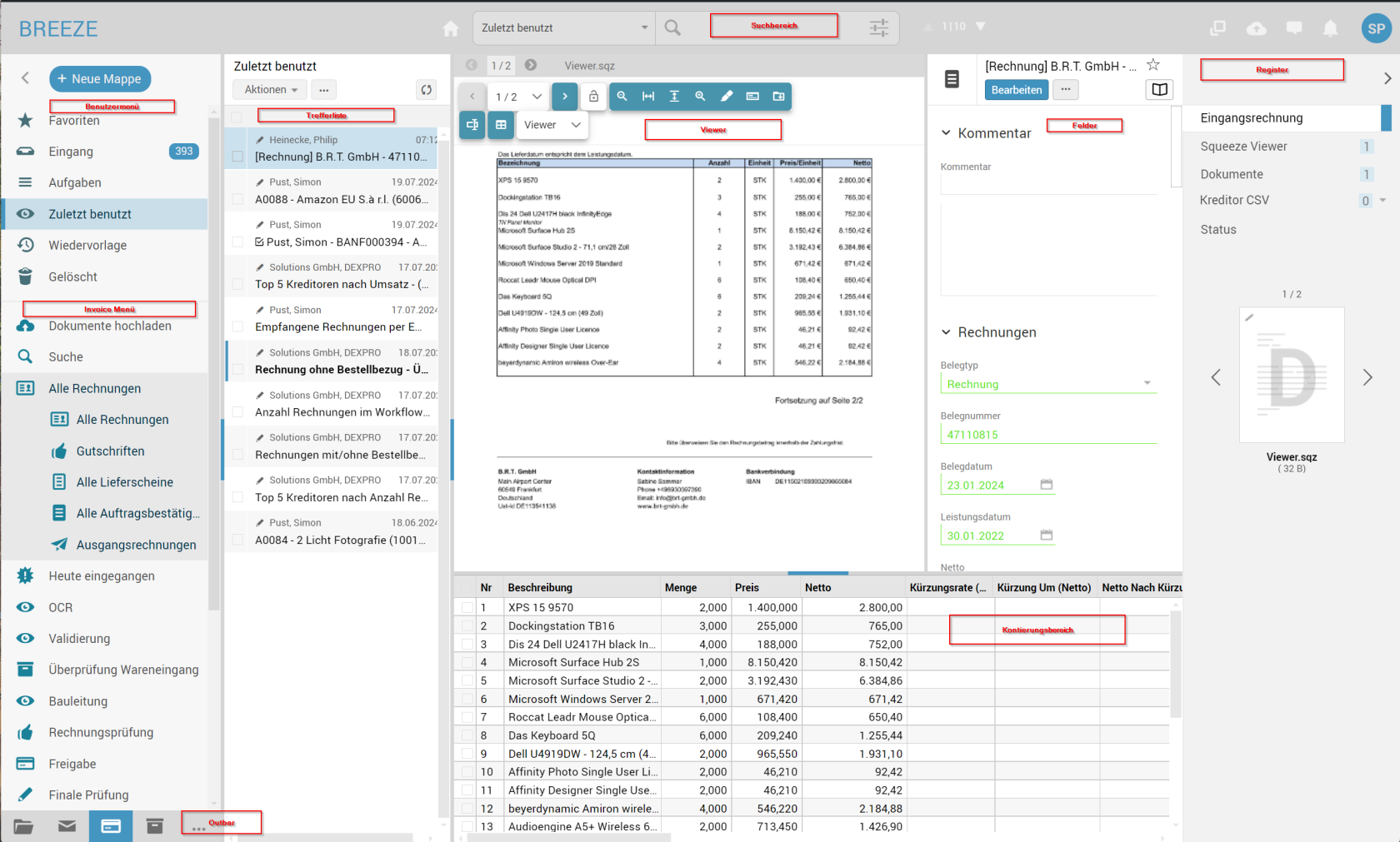Click the cloud upload icon in header
The image size is (1400, 842).
[1256, 28]
